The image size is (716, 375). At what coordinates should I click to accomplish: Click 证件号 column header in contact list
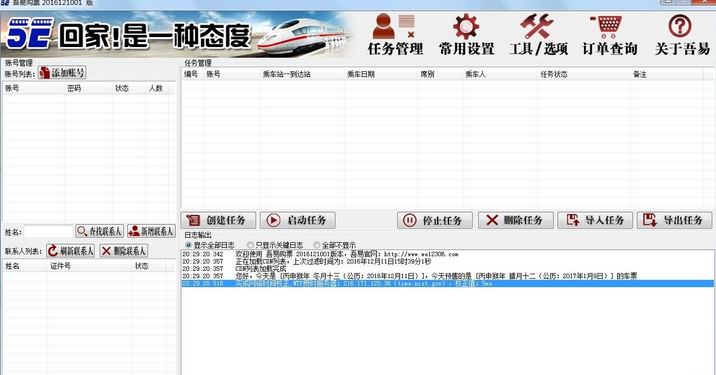[90, 266]
